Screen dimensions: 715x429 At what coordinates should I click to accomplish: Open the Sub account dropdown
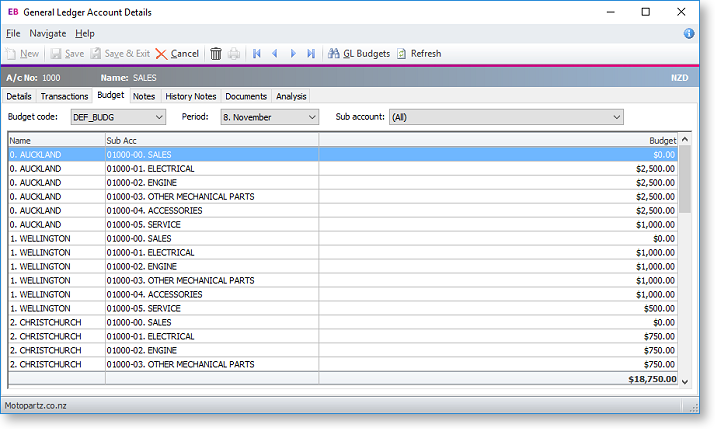616,117
